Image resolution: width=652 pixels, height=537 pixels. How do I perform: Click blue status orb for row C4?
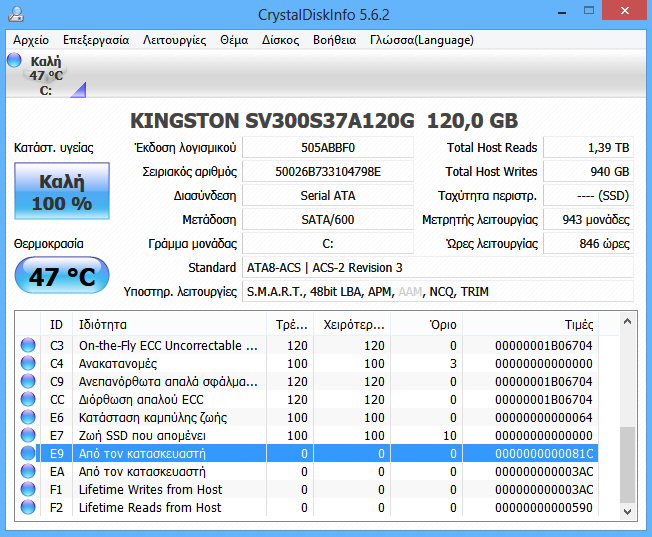pos(28,364)
